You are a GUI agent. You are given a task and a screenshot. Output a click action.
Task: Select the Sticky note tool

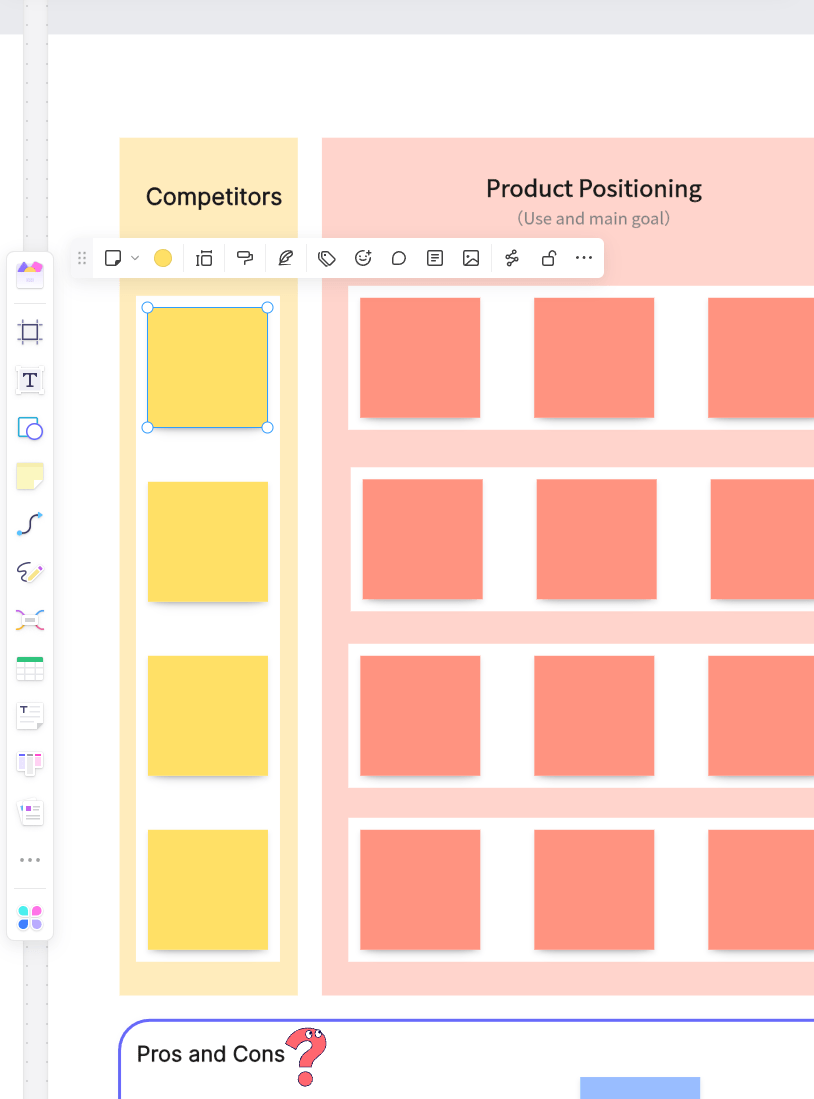coord(29,476)
